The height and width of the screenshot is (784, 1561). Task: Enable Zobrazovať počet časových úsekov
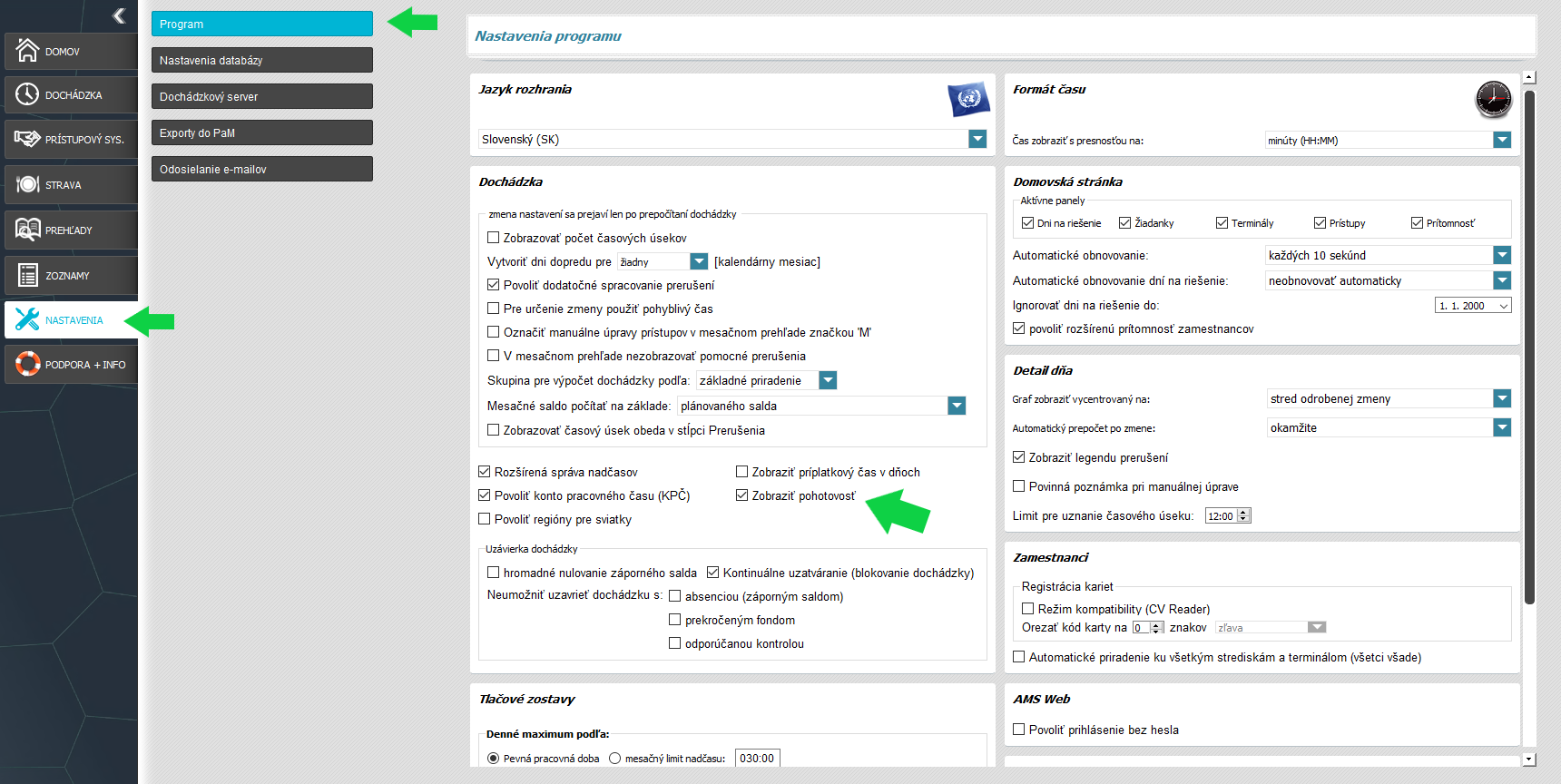[494, 238]
